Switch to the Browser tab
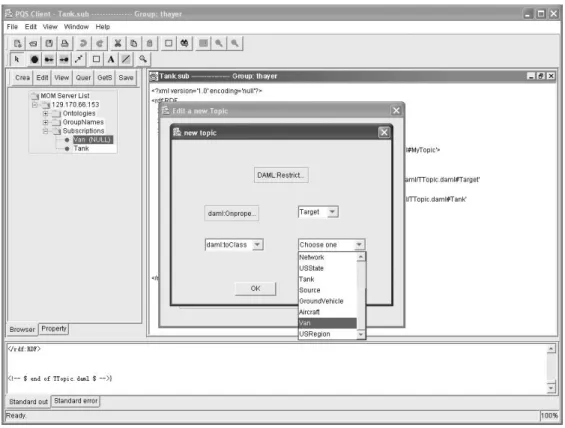 pyautogui.click(x=22, y=329)
